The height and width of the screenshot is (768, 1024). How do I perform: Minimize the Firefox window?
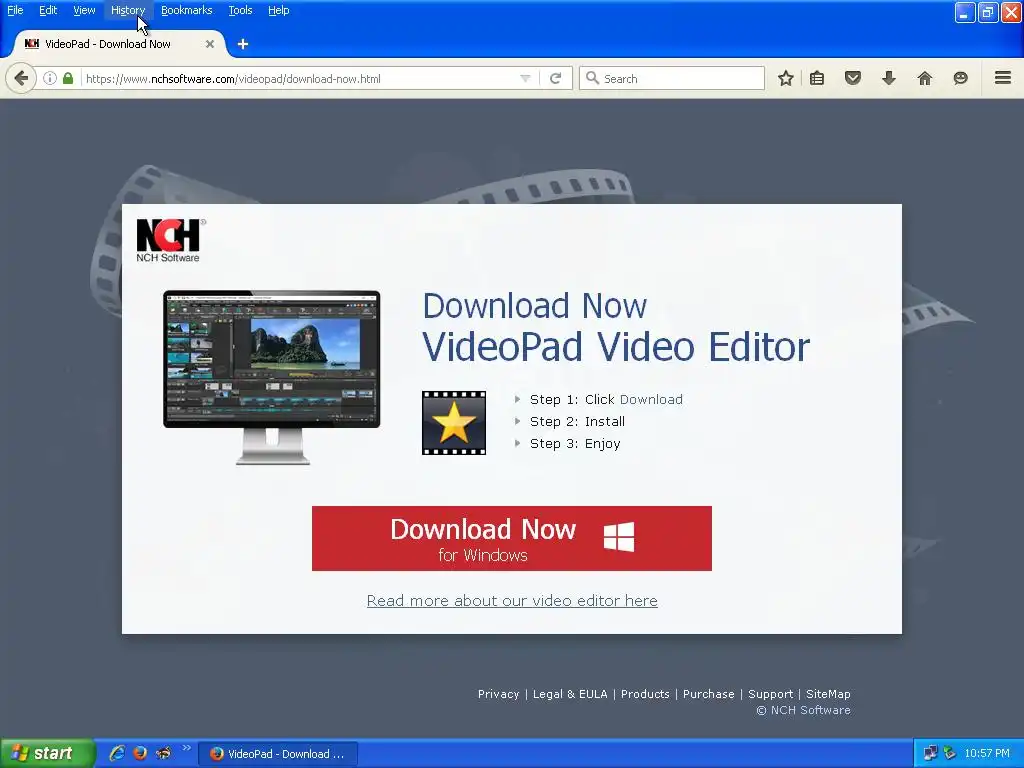coord(965,12)
